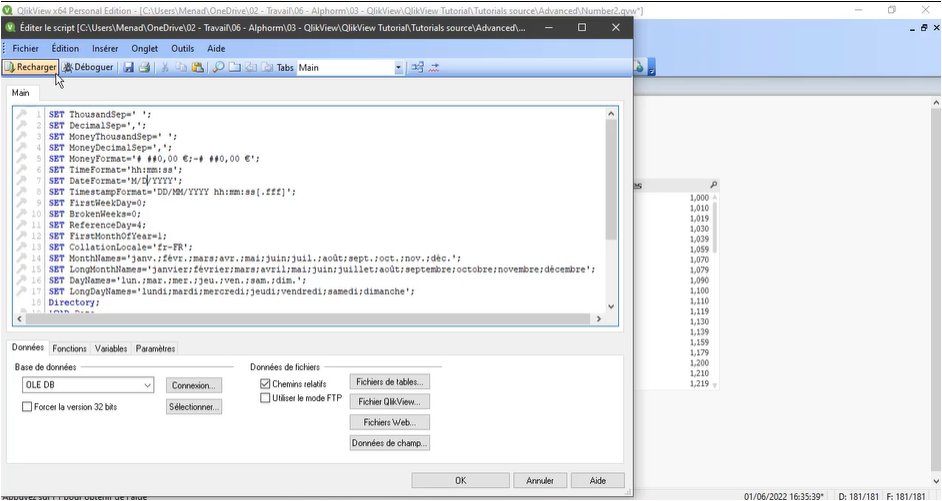Open the table viewer icon

tap(418, 68)
